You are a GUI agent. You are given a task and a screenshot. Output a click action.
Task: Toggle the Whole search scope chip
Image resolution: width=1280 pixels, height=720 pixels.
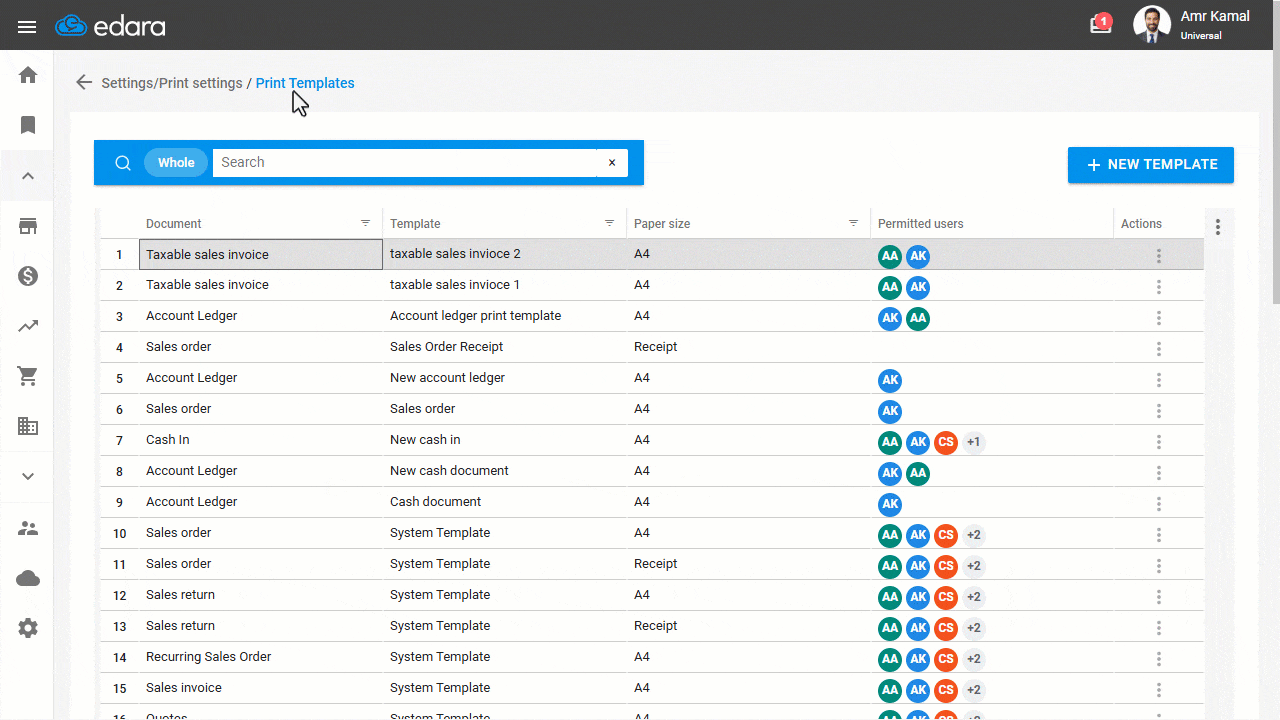pos(176,163)
